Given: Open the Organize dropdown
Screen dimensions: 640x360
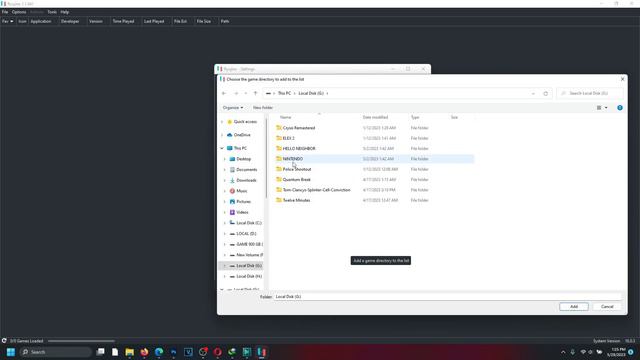Looking at the screenshot, I should [233, 108].
